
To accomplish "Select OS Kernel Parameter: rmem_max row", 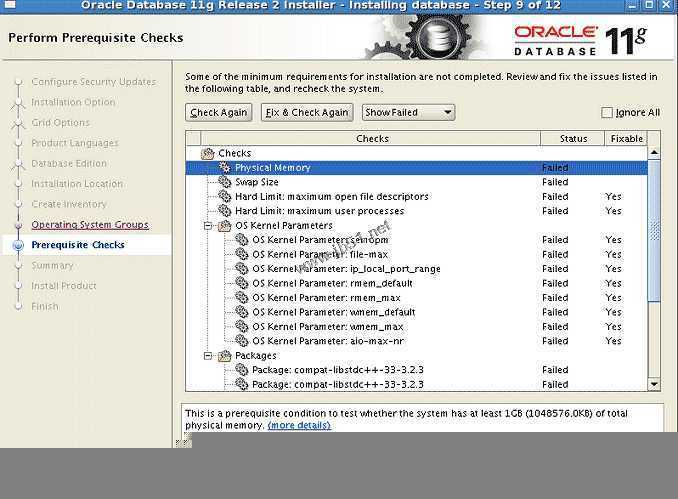I will click(416, 297).
